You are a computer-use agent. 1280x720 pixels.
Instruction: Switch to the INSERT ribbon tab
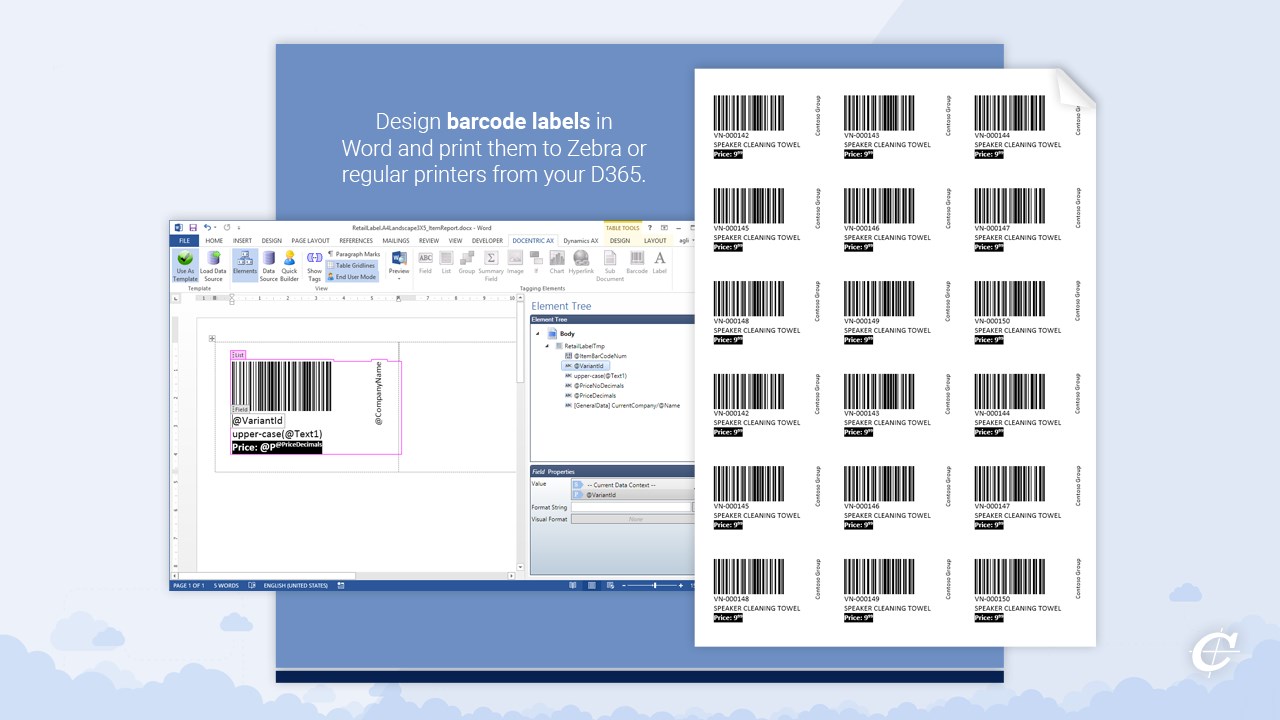[243, 241]
